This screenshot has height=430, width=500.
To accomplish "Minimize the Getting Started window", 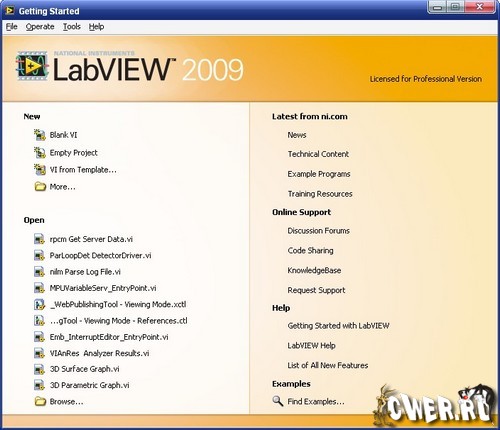I will [x=438, y=7].
